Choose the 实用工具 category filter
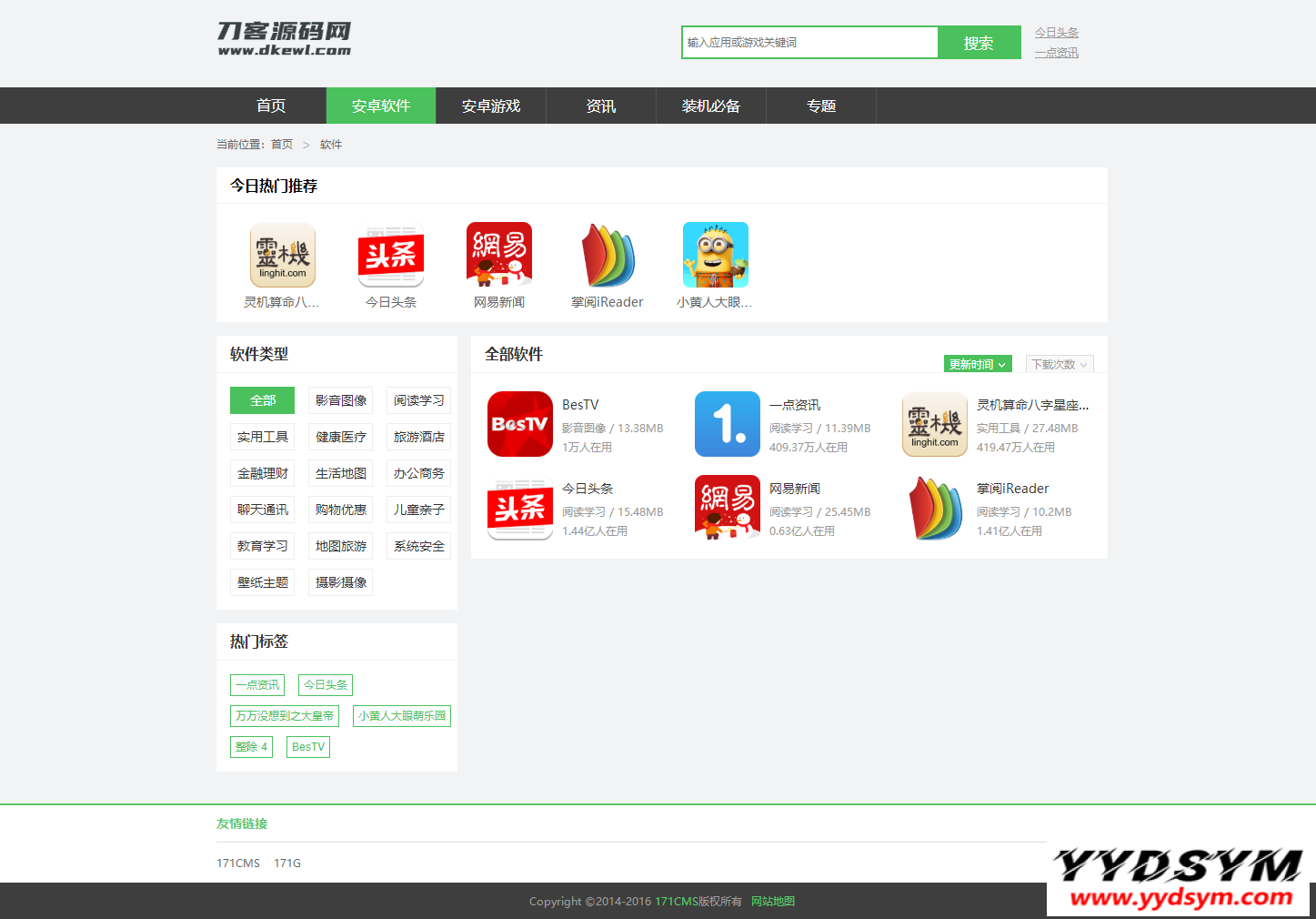 263,437
